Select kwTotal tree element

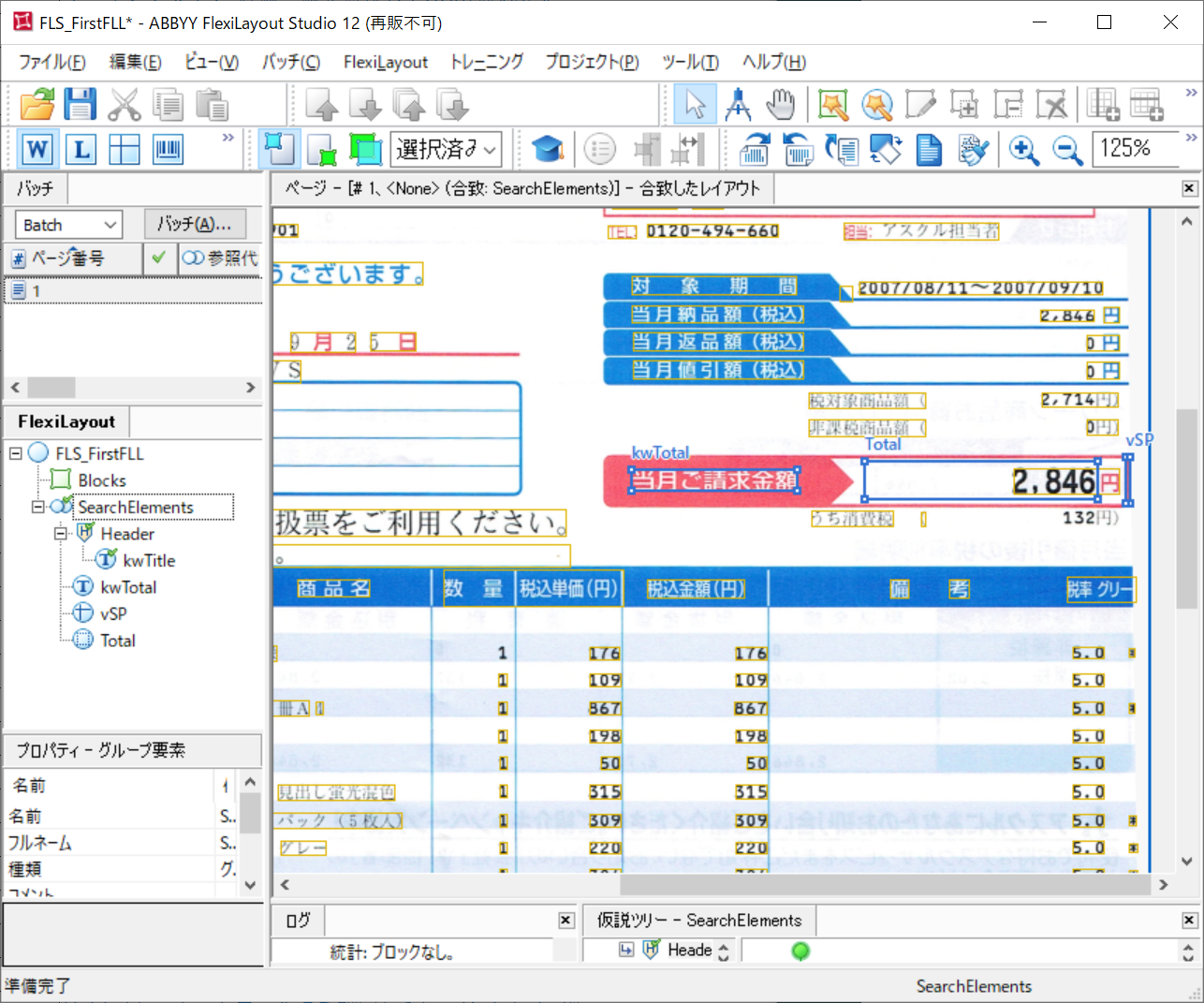click(x=128, y=587)
